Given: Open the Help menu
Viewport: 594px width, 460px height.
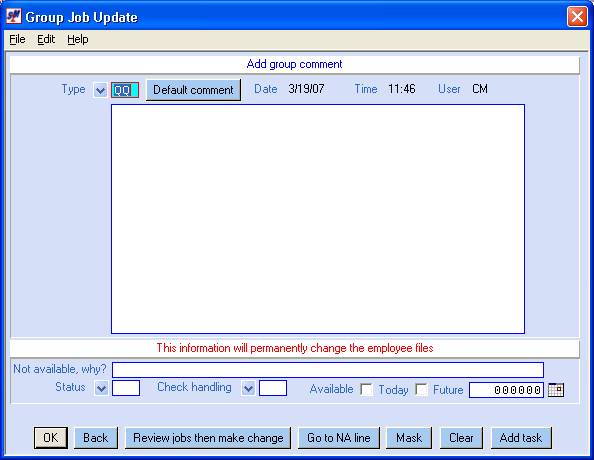Looking at the screenshot, I should 78,39.
